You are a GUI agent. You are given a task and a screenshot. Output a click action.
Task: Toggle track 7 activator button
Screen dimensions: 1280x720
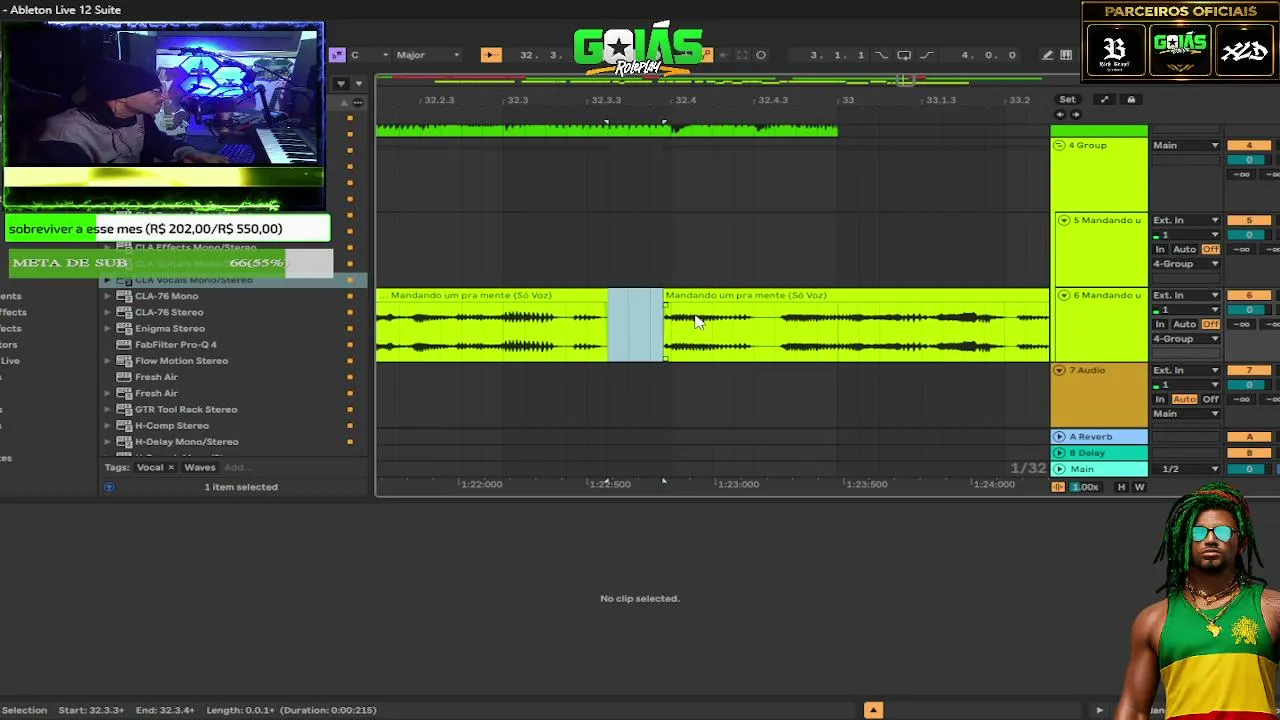tap(1248, 370)
